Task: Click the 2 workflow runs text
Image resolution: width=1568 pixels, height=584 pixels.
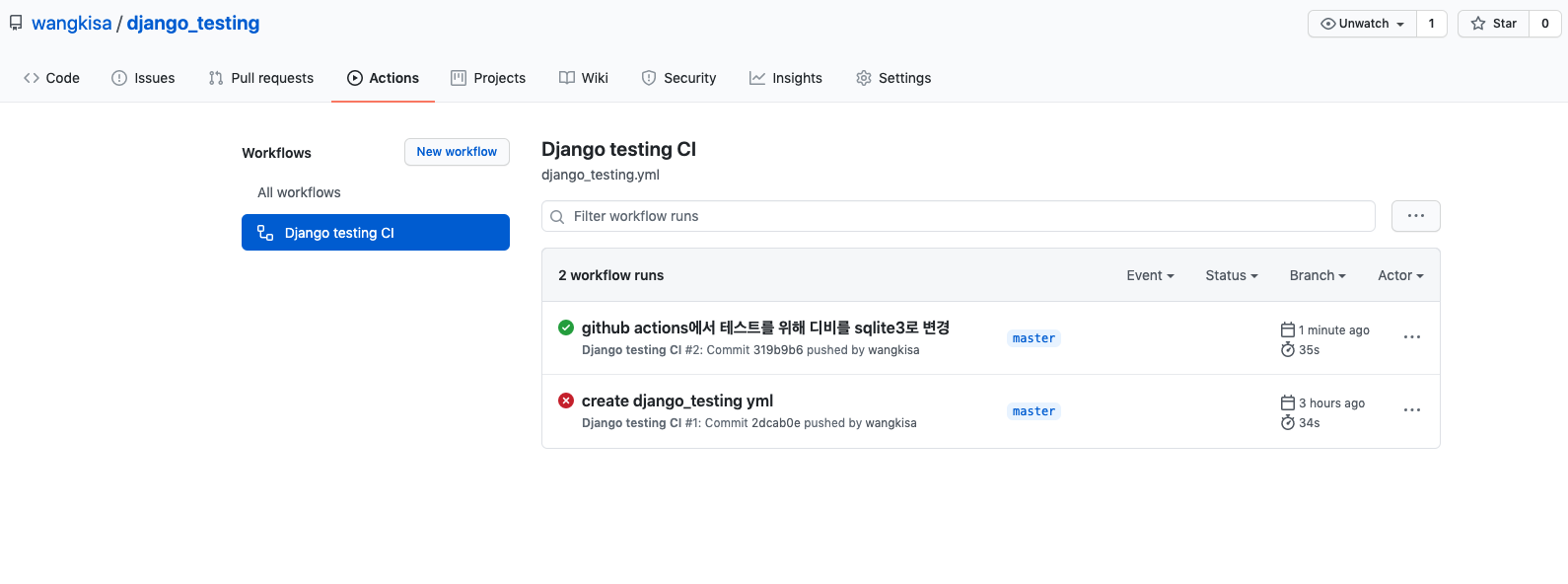Action: coord(611,275)
